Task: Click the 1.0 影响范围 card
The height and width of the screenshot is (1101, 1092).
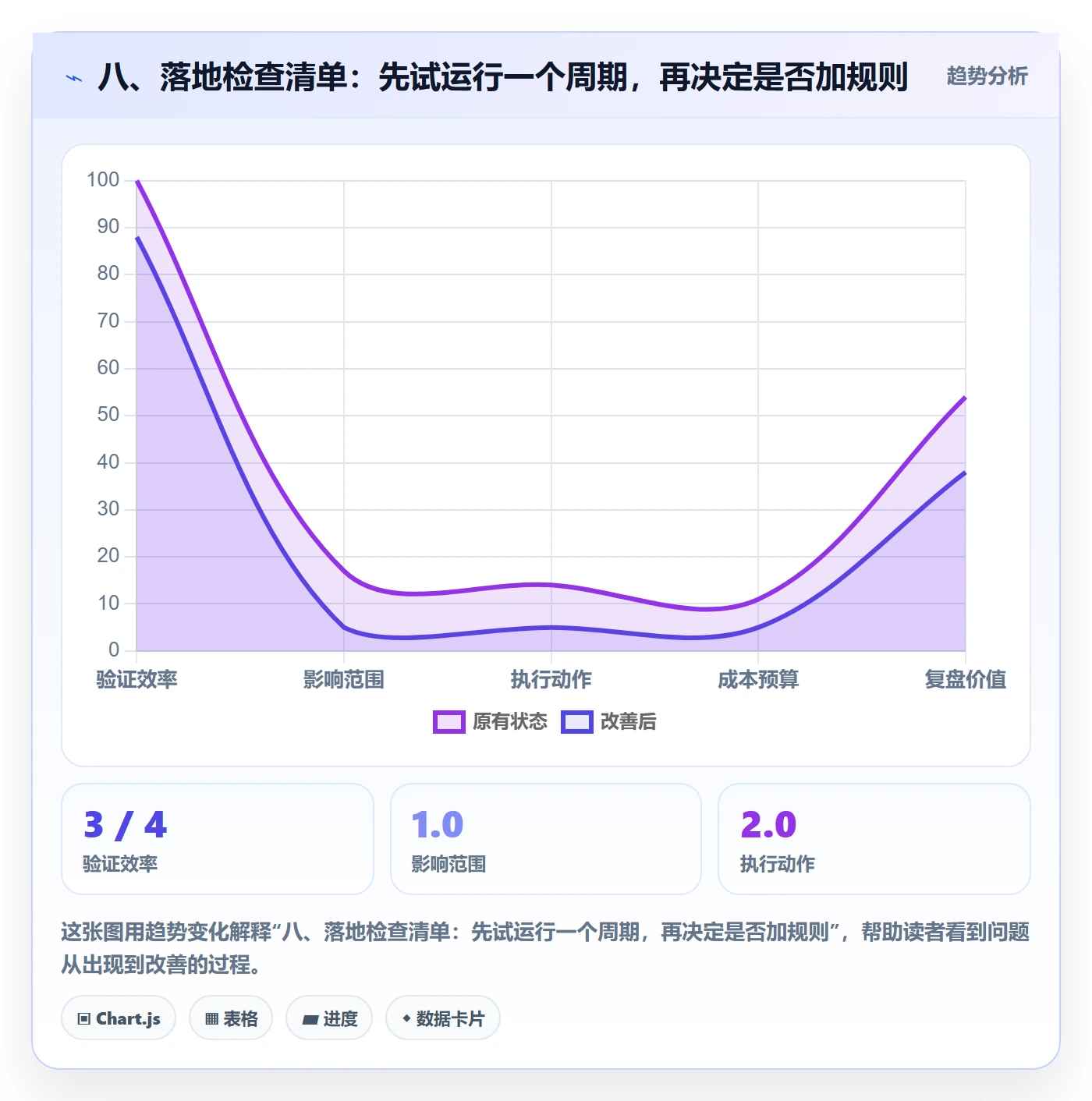Action: 546,839
